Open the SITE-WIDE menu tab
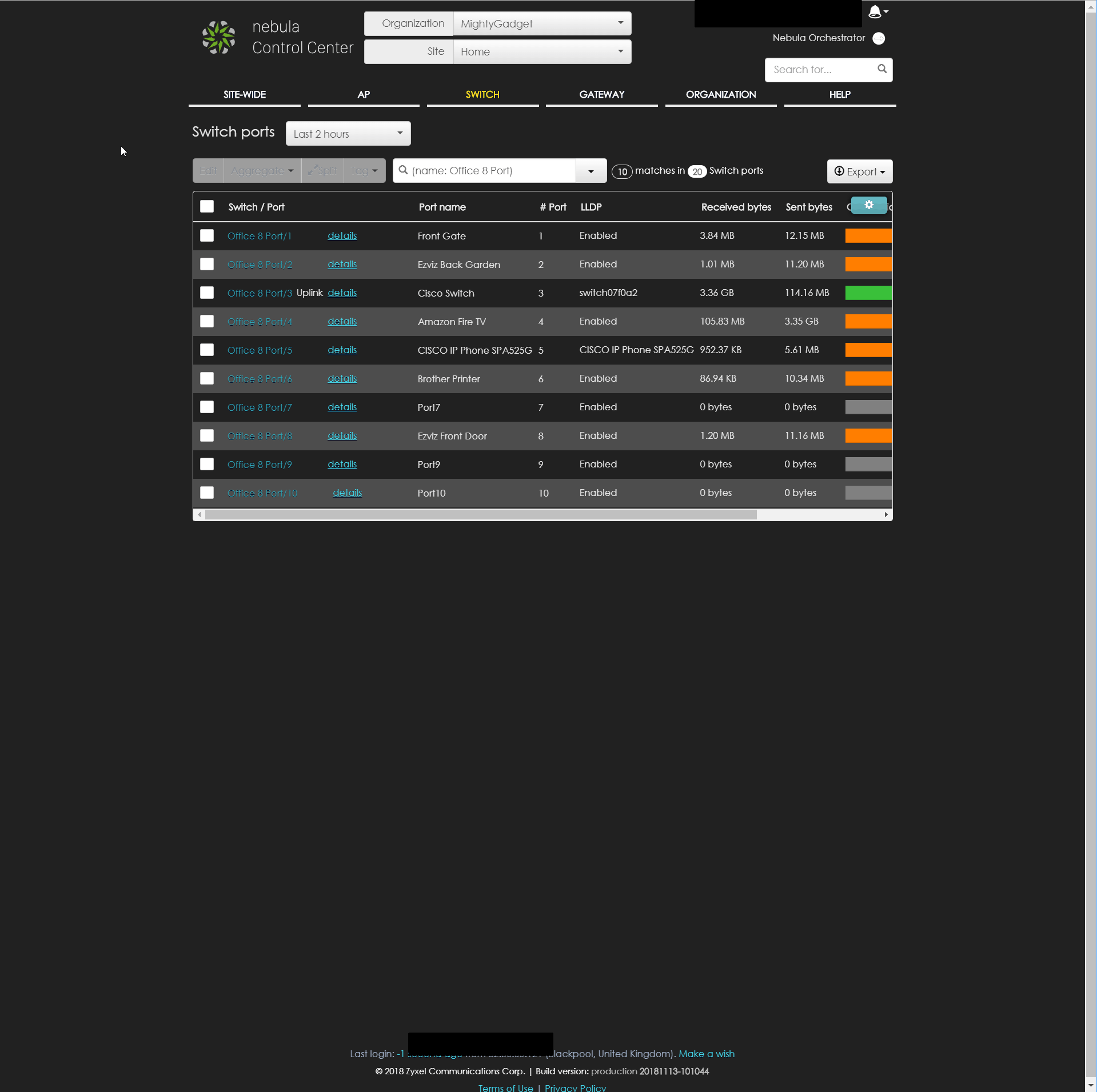This screenshot has height=1092, width=1097. [x=244, y=94]
